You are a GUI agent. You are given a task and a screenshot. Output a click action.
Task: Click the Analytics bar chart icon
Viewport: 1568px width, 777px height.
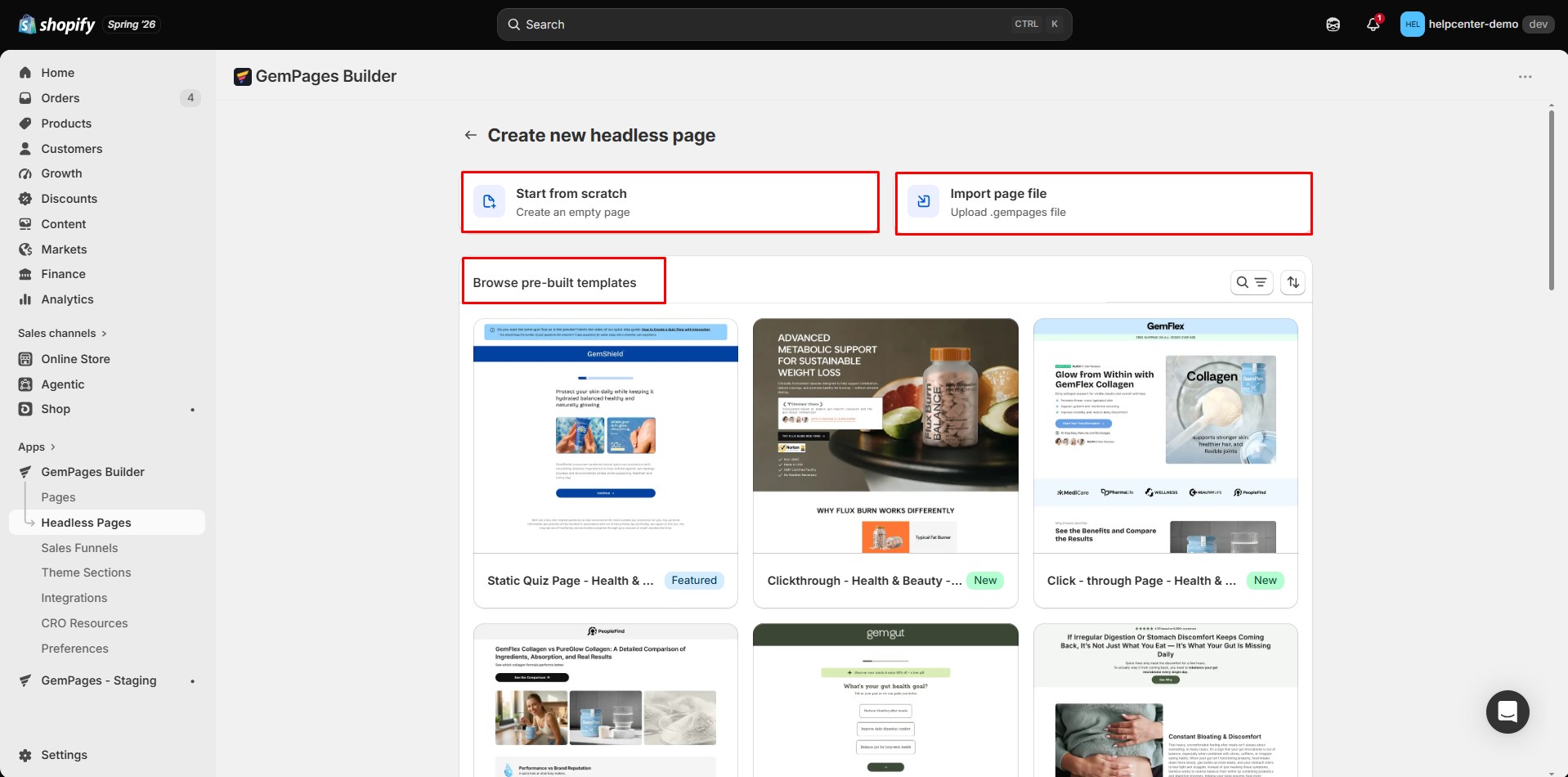pos(25,299)
